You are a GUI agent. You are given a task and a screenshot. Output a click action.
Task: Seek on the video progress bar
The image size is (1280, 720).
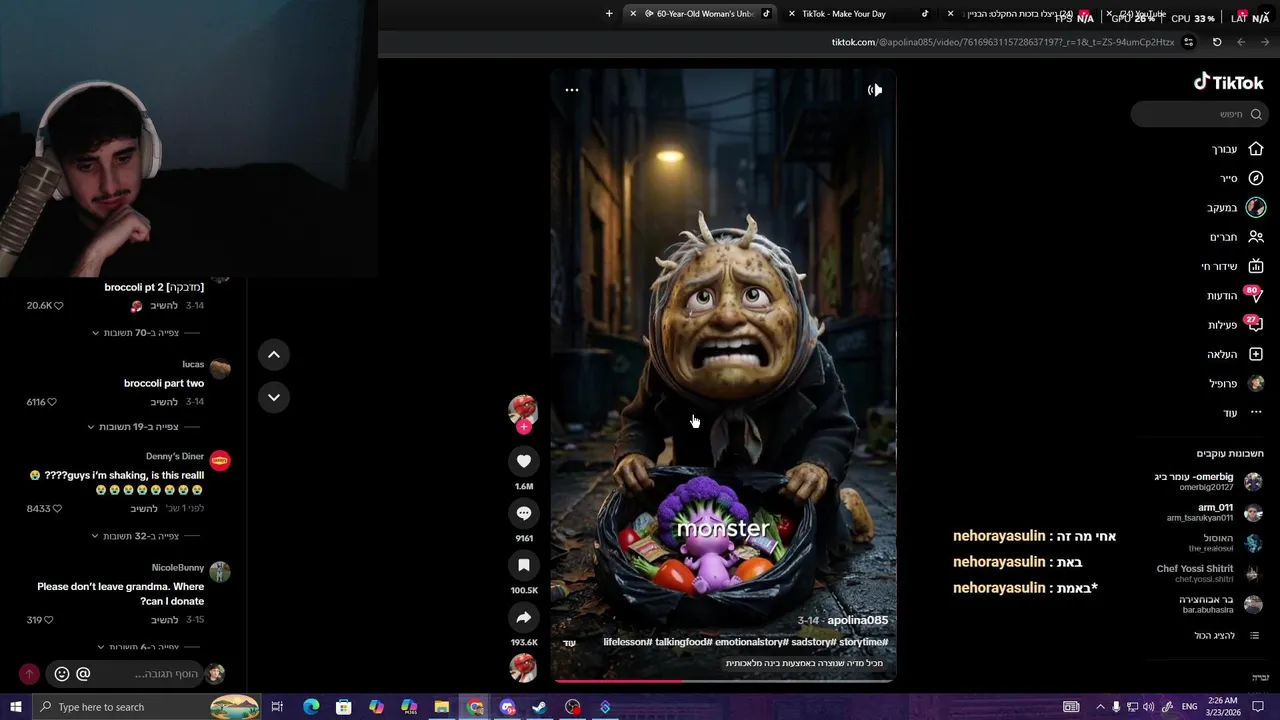[723, 681]
